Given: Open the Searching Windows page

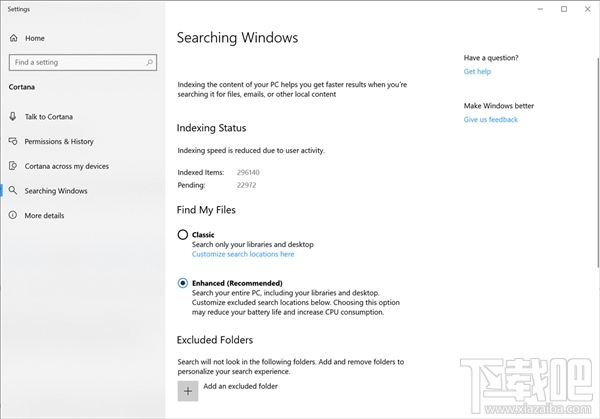Looking at the screenshot, I should click(56, 191).
